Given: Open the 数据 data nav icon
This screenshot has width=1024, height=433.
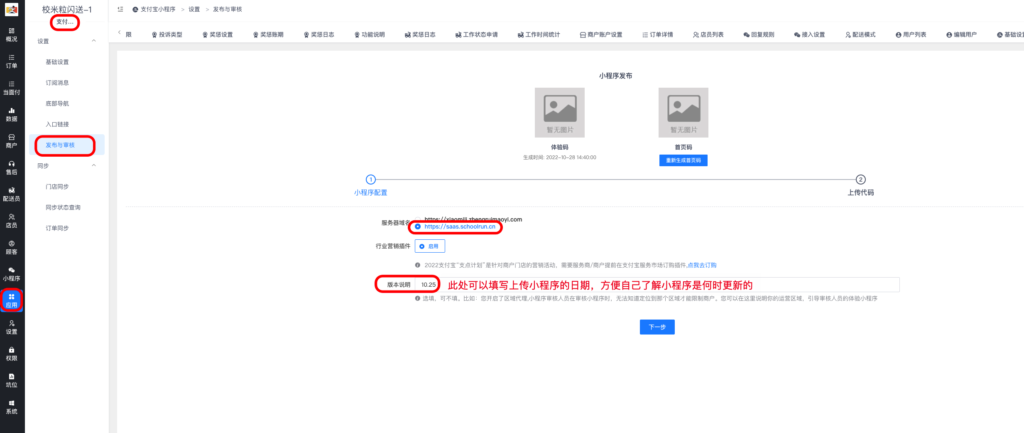Looking at the screenshot, I should (12, 114).
